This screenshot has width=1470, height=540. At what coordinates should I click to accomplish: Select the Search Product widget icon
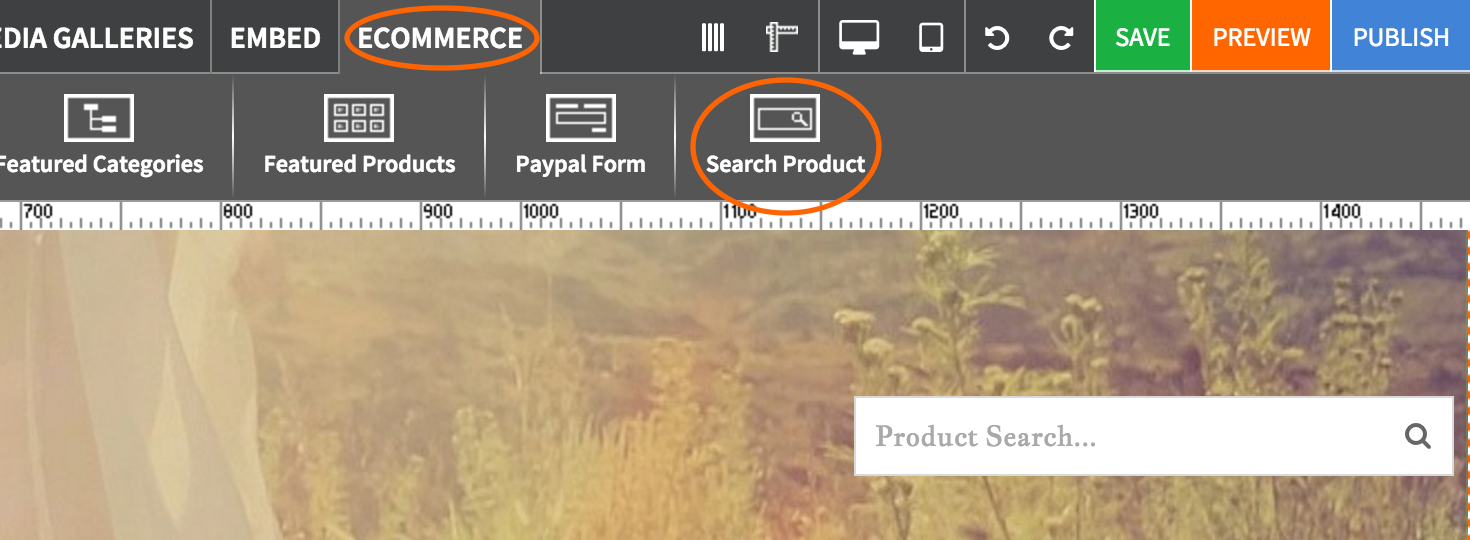pos(785,119)
